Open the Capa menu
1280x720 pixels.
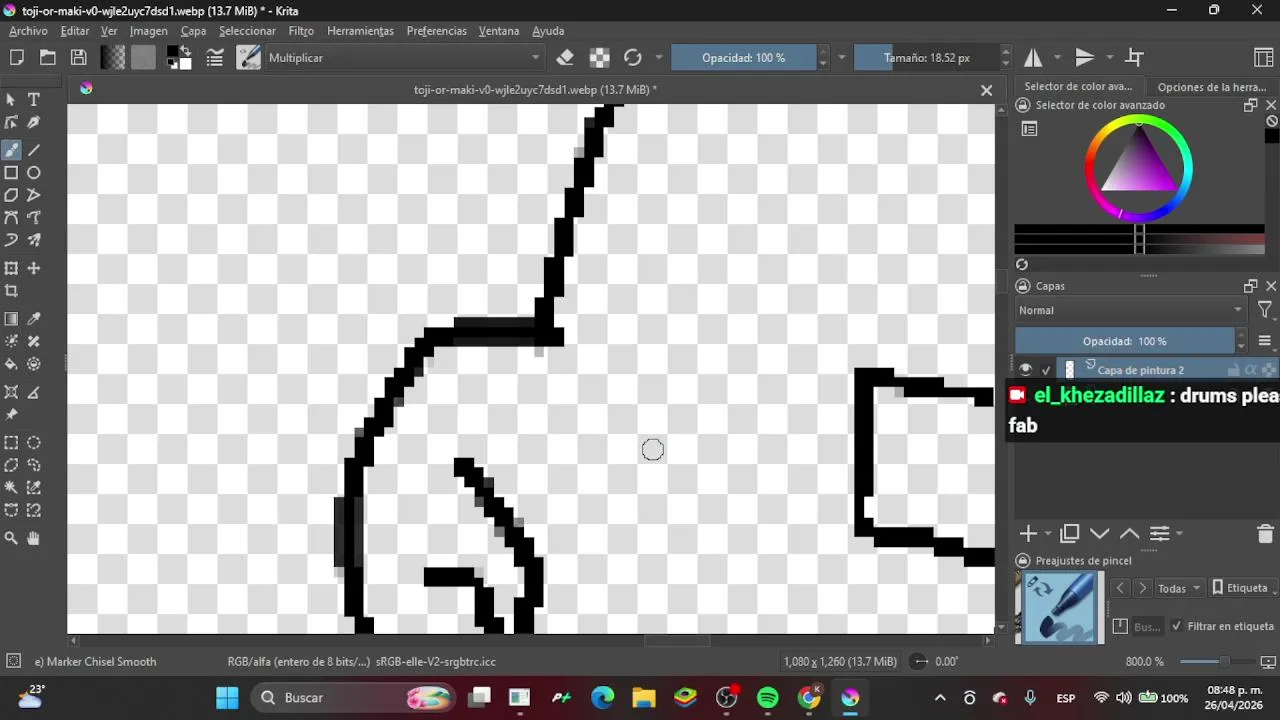[x=193, y=31]
